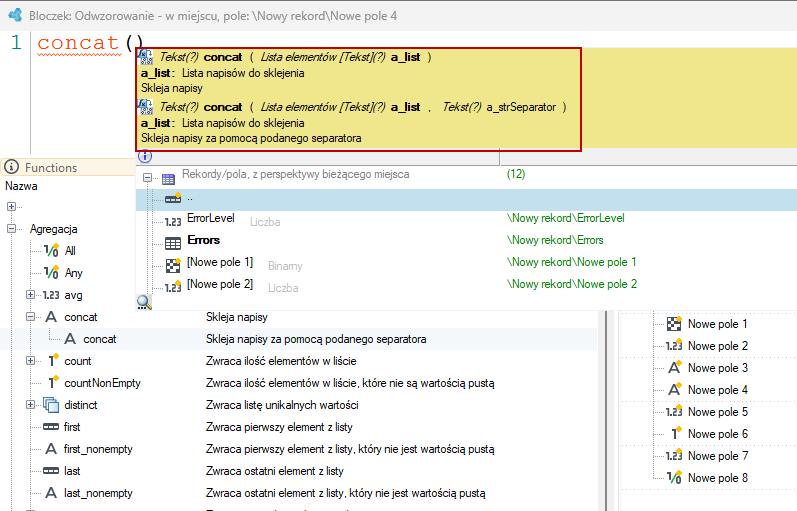Select [Nowe pole 1] in suggestions
Image resolution: width=797 pixels, height=511 pixels.
pyautogui.click(x=220, y=262)
